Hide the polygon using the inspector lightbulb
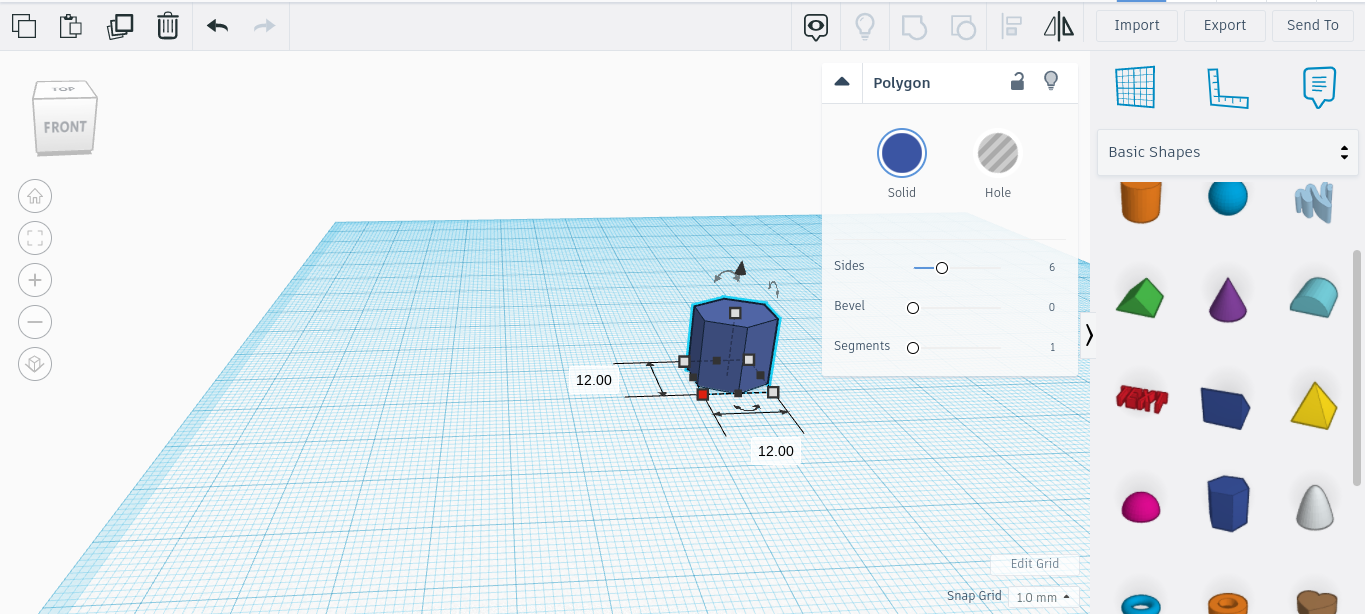 (1051, 81)
